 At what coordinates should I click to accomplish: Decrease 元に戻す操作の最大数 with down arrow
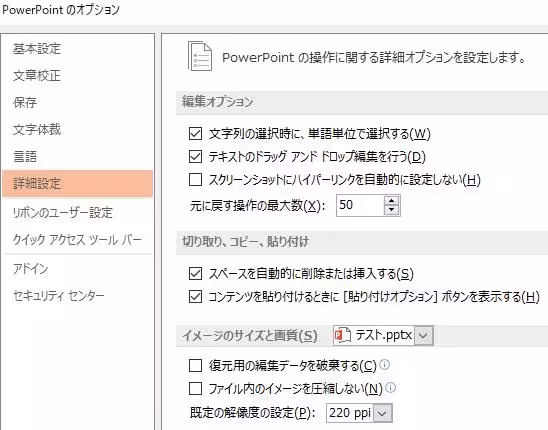tap(391, 210)
